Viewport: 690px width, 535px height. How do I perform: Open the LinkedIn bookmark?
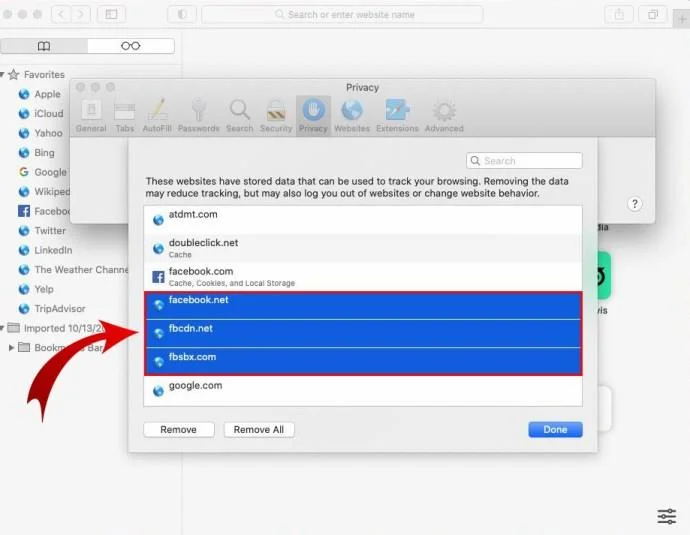45,250
